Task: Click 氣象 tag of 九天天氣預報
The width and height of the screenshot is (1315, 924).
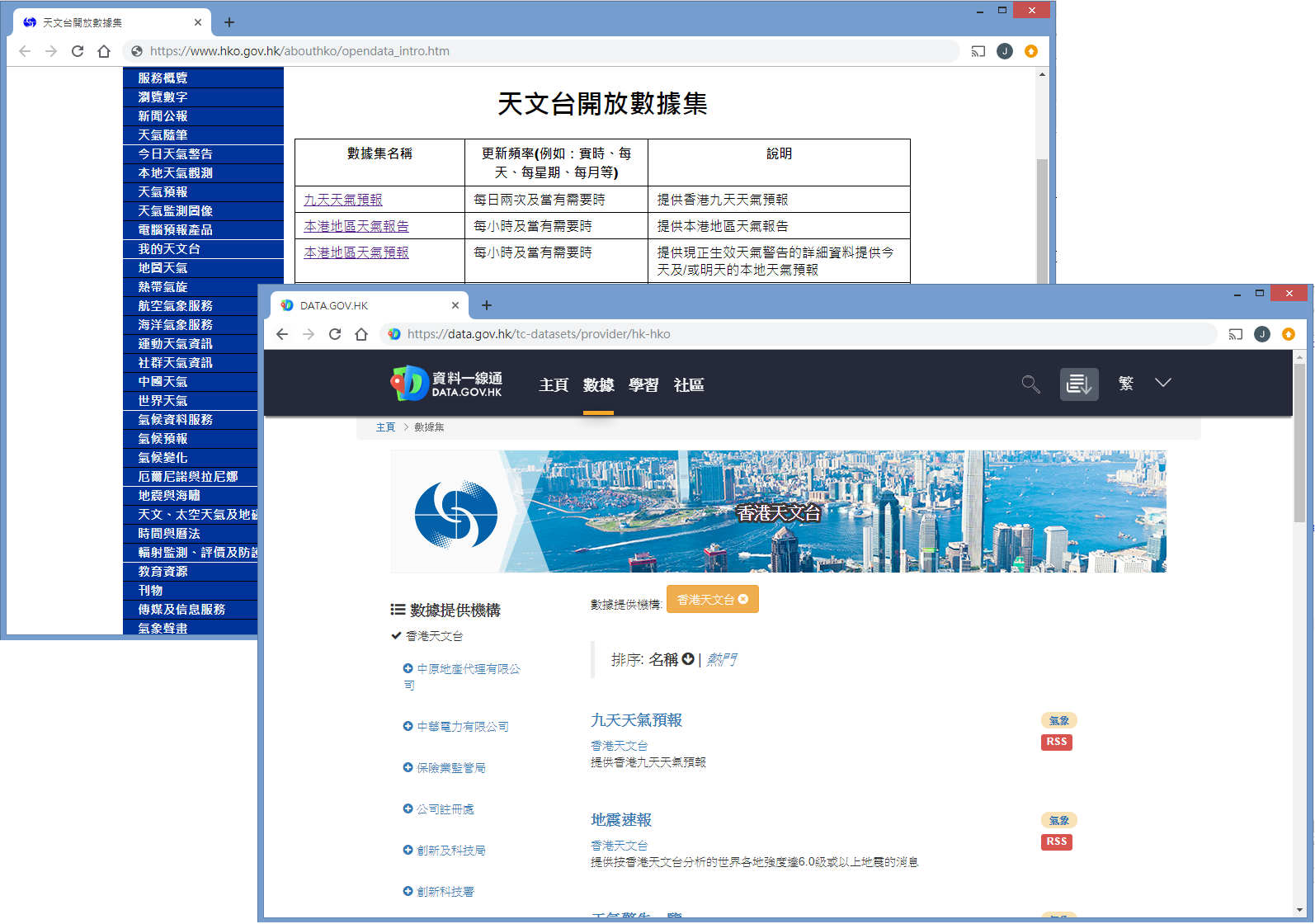Action: 1059,720
